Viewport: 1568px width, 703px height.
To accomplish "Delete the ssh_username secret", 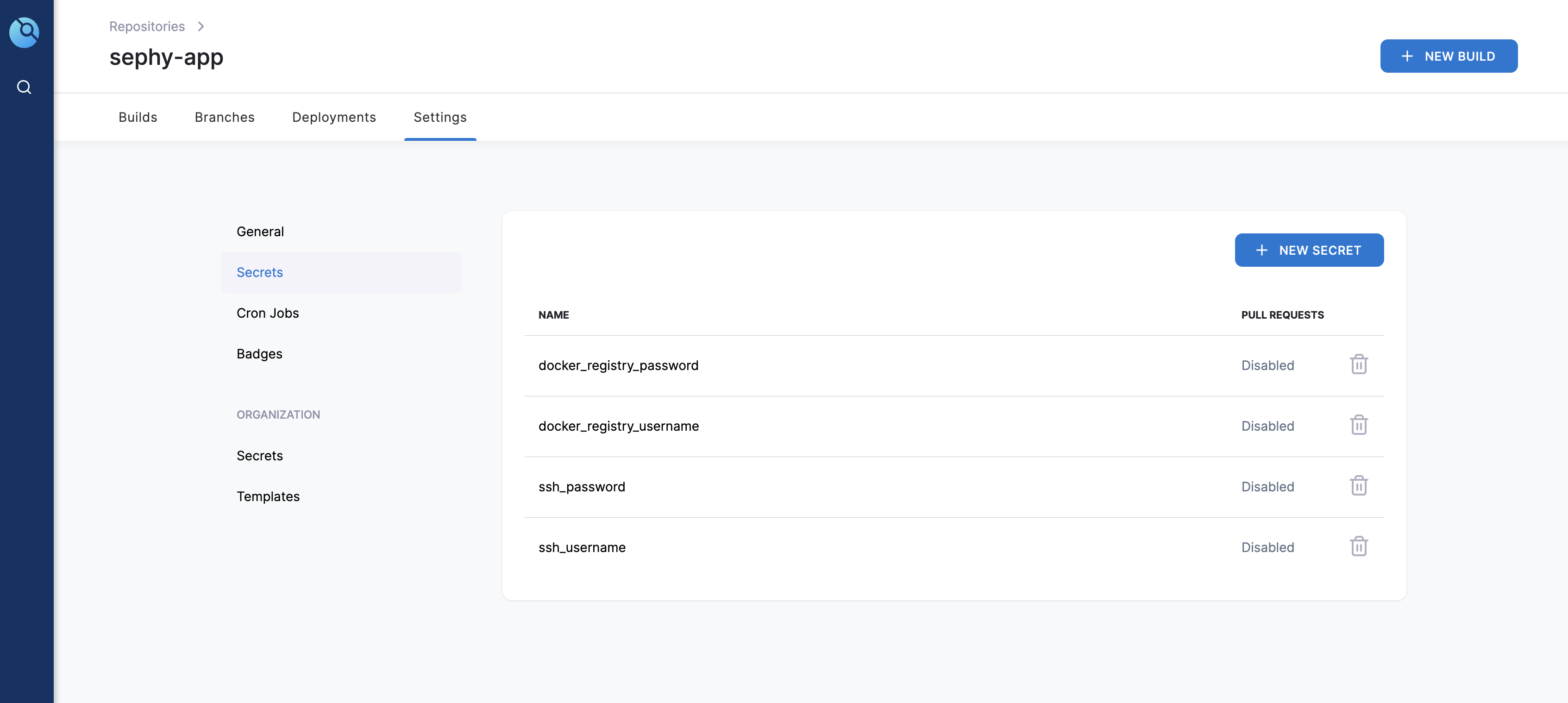I will (1359, 546).
